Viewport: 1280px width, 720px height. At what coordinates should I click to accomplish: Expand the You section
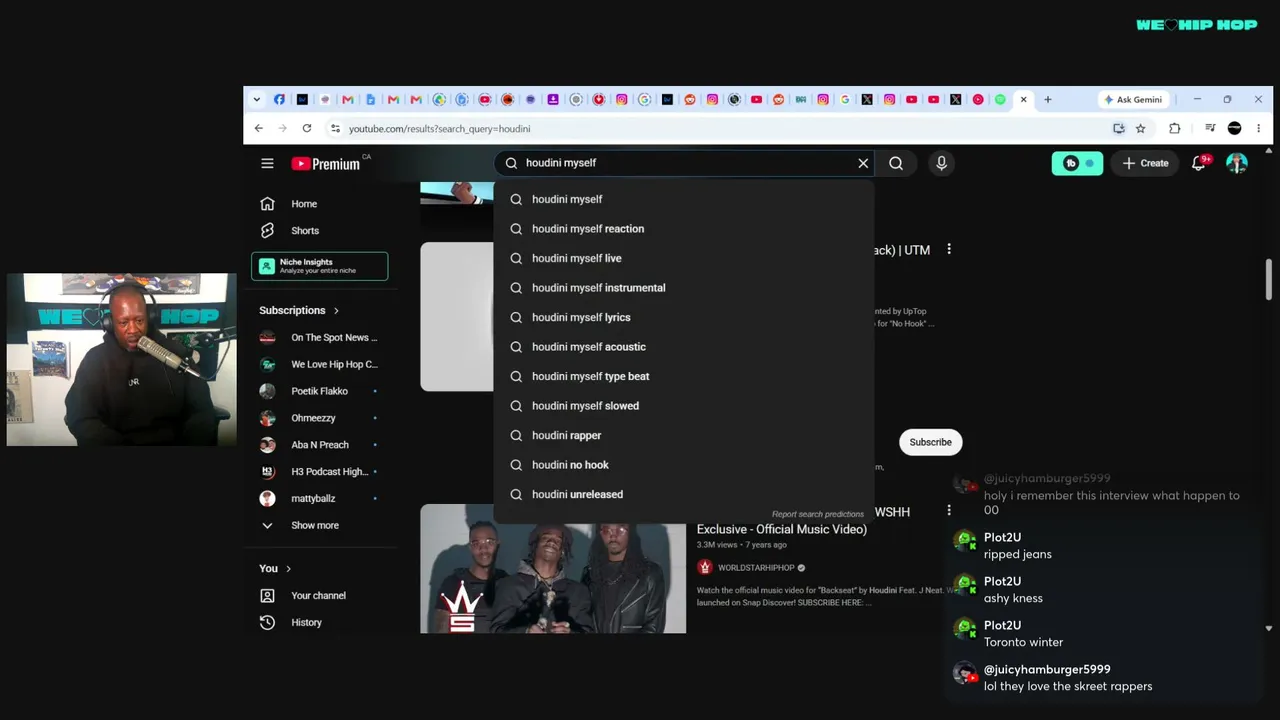[x=275, y=569]
